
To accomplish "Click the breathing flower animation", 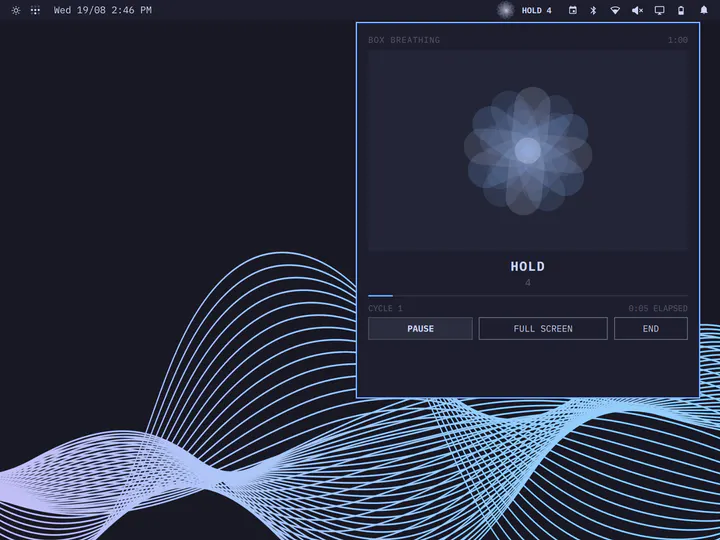I will coord(528,151).
